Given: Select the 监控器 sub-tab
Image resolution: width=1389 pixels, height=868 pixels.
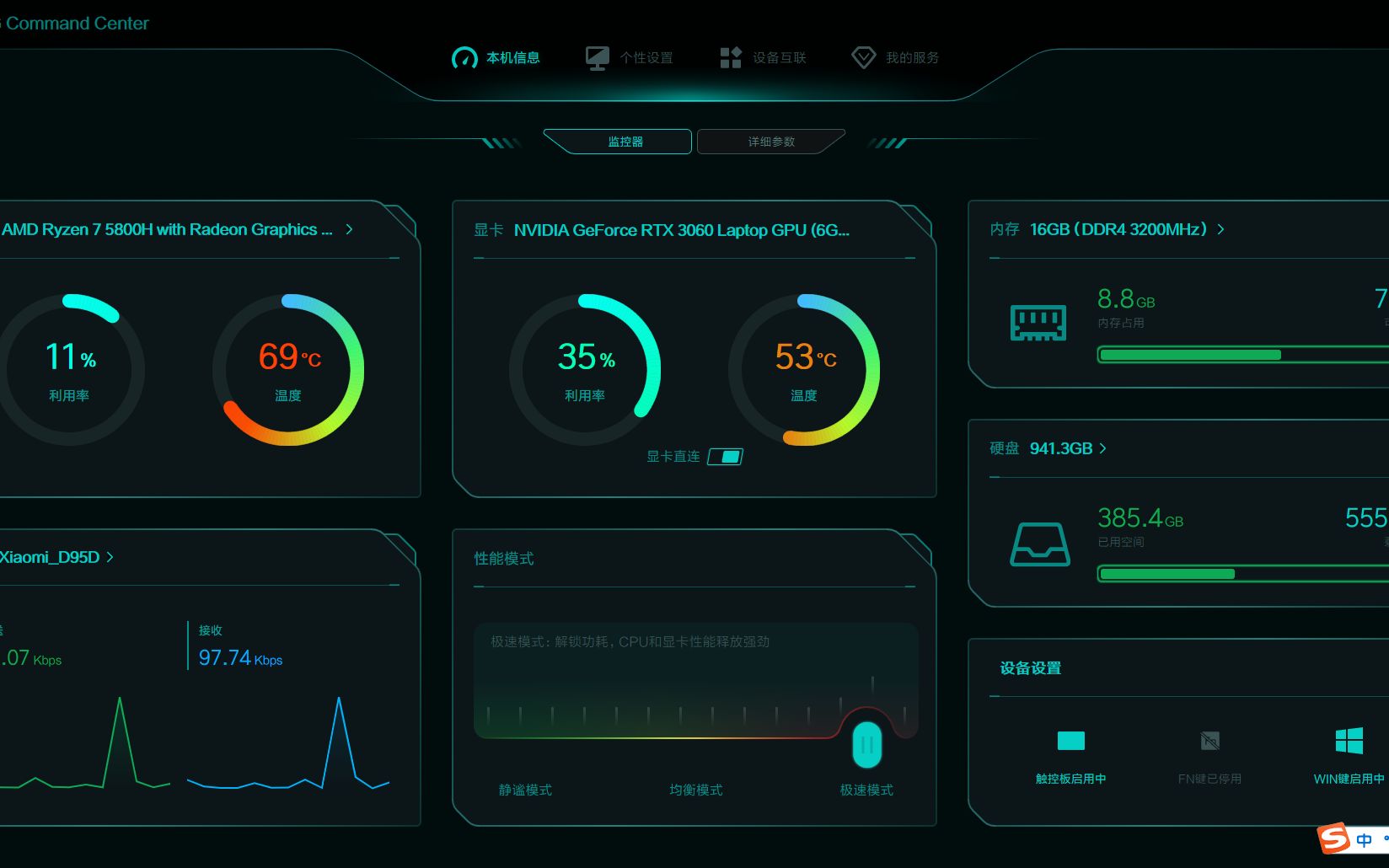Looking at the screenshot, I should (618, 142).
